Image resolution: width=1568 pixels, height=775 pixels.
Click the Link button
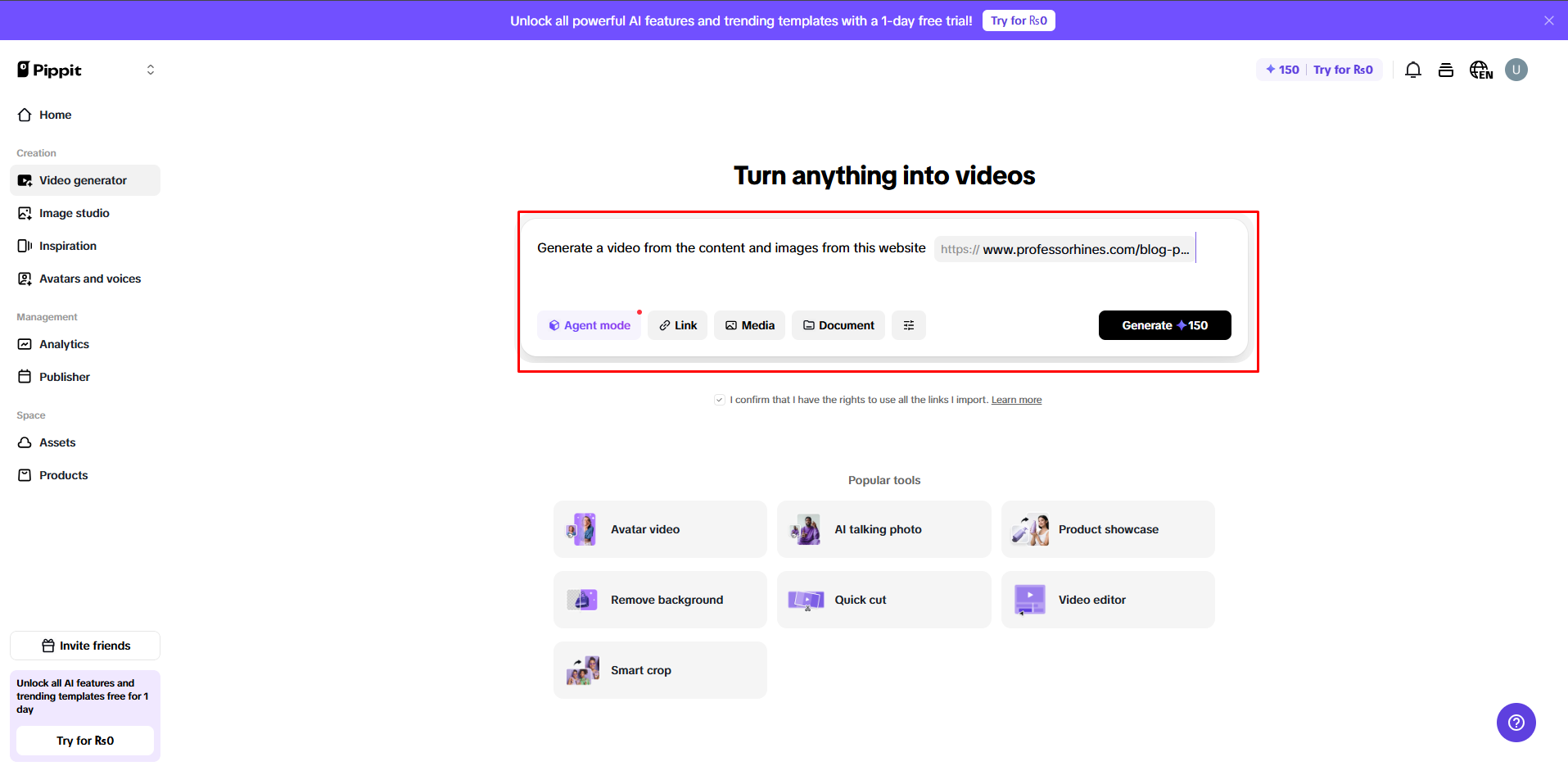(678, 325)
